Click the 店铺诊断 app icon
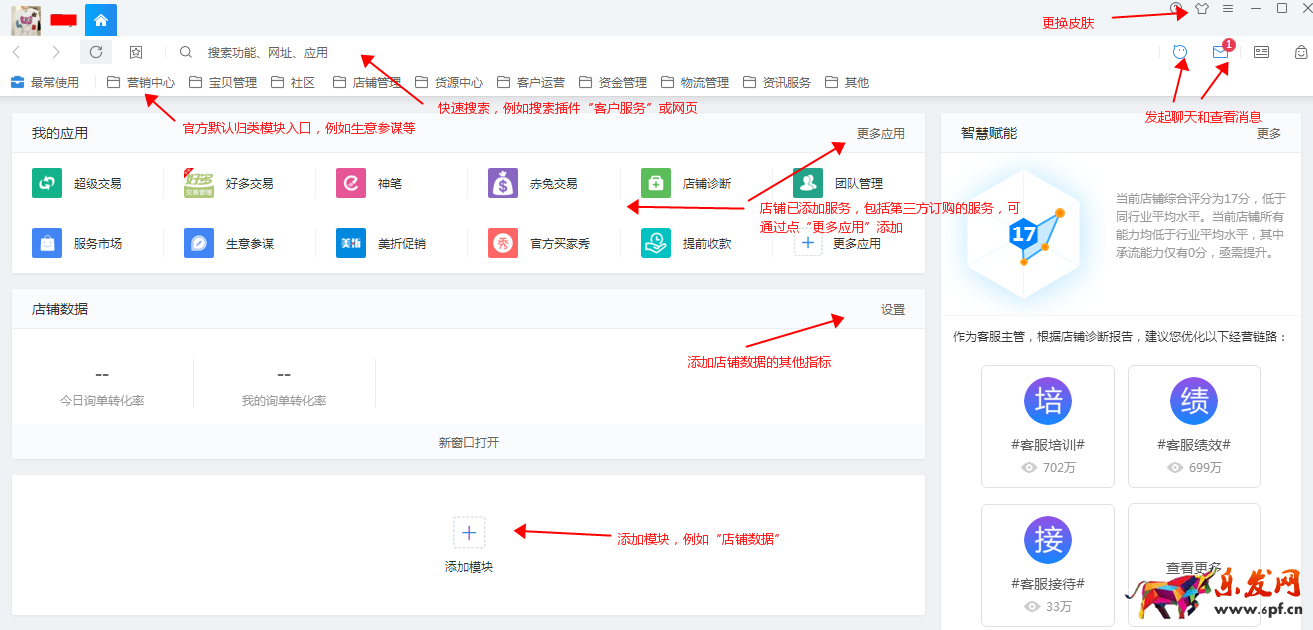Image resolution: width=1313 pixels, height=630 pixels. coord(656,184)
